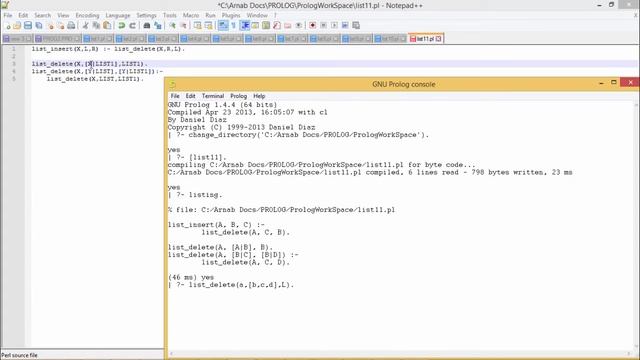Viewport: 640px width, 360px height.
Task: Click the Paste clipboard icon
Action: [x=107, y=25]
